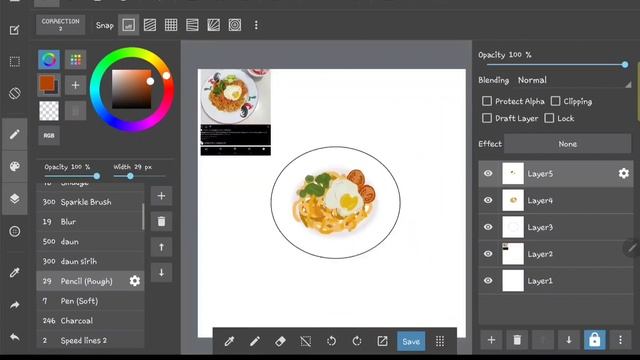Open dotted grid menu in bottom toolbar

pyautogui.click(x=440, y=341)
